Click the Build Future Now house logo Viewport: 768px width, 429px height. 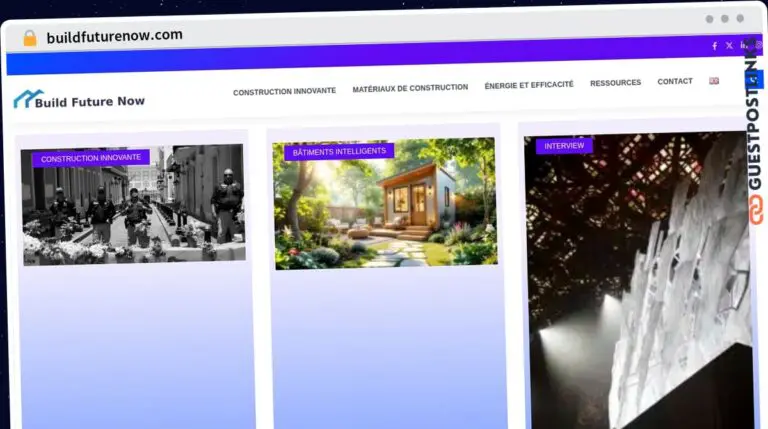22,99
